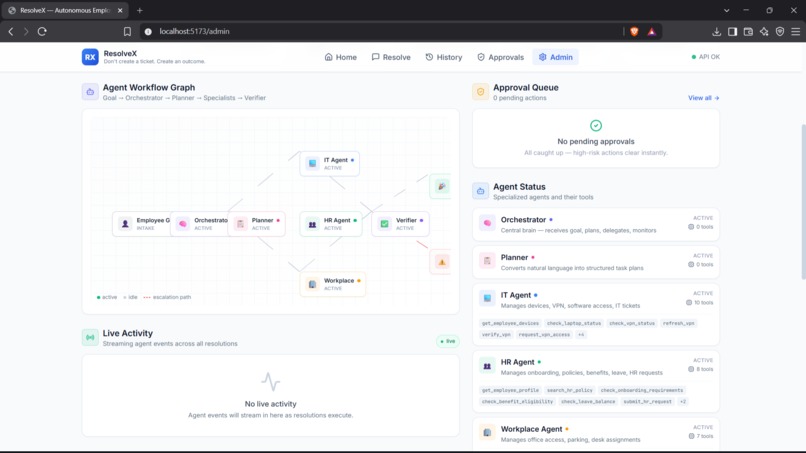This screenshot has width=806, height=453.
Task: Select the Planner graph node
Action: click(x=257, y=224)
